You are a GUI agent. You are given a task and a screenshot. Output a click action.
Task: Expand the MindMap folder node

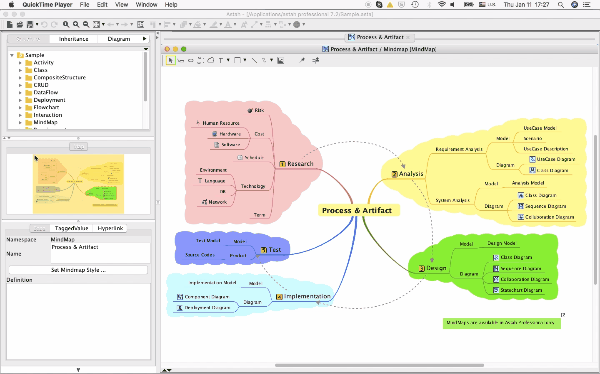point(20,122)
